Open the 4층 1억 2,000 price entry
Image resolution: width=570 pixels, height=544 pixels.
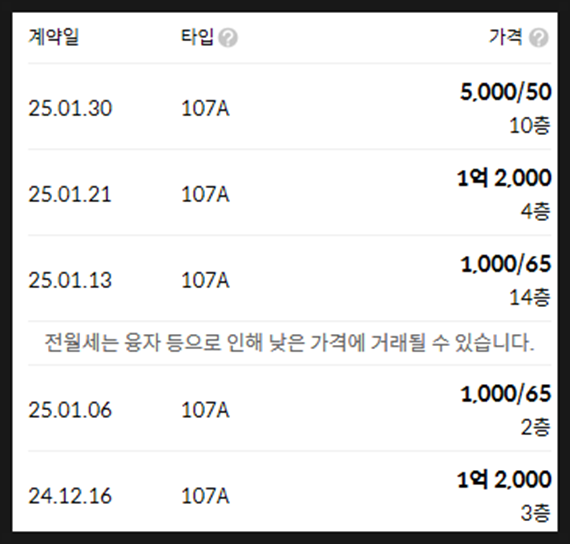(504, 178)
